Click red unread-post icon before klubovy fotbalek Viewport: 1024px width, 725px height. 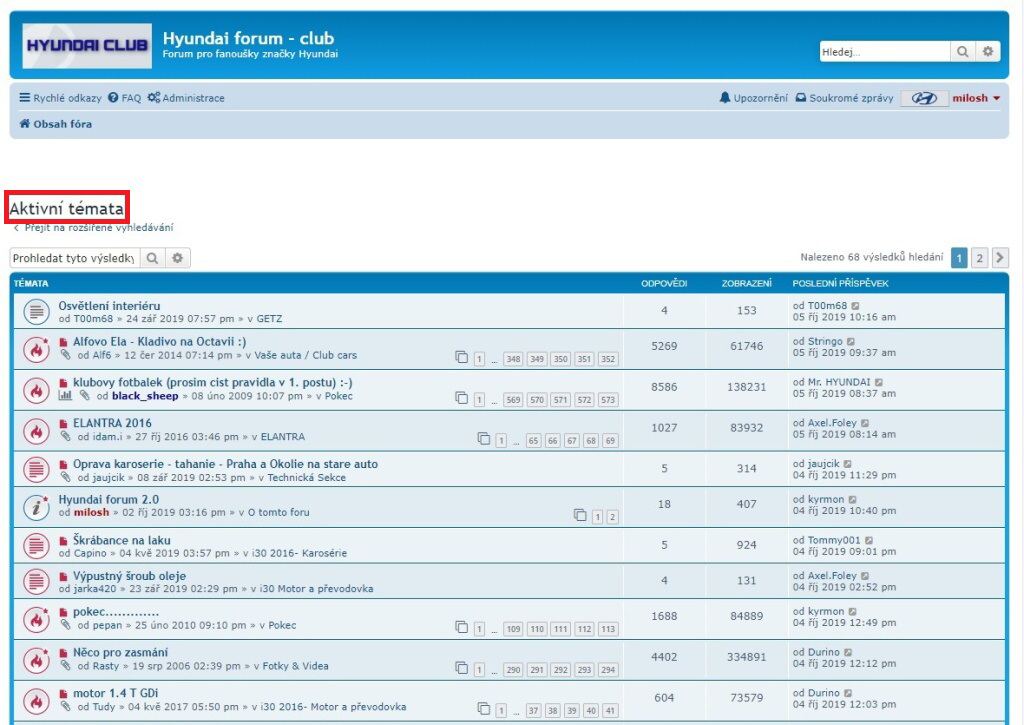[x=63, y=383]
